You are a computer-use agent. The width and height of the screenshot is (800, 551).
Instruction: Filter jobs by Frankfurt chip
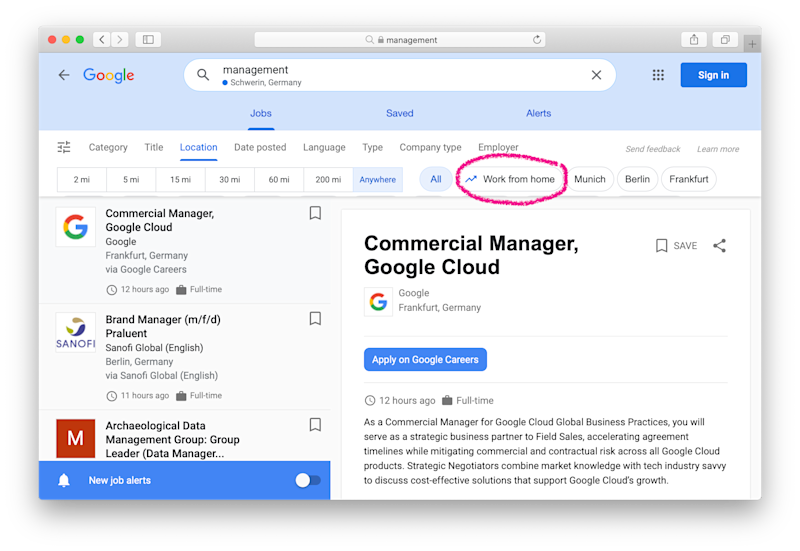(689, 179)
